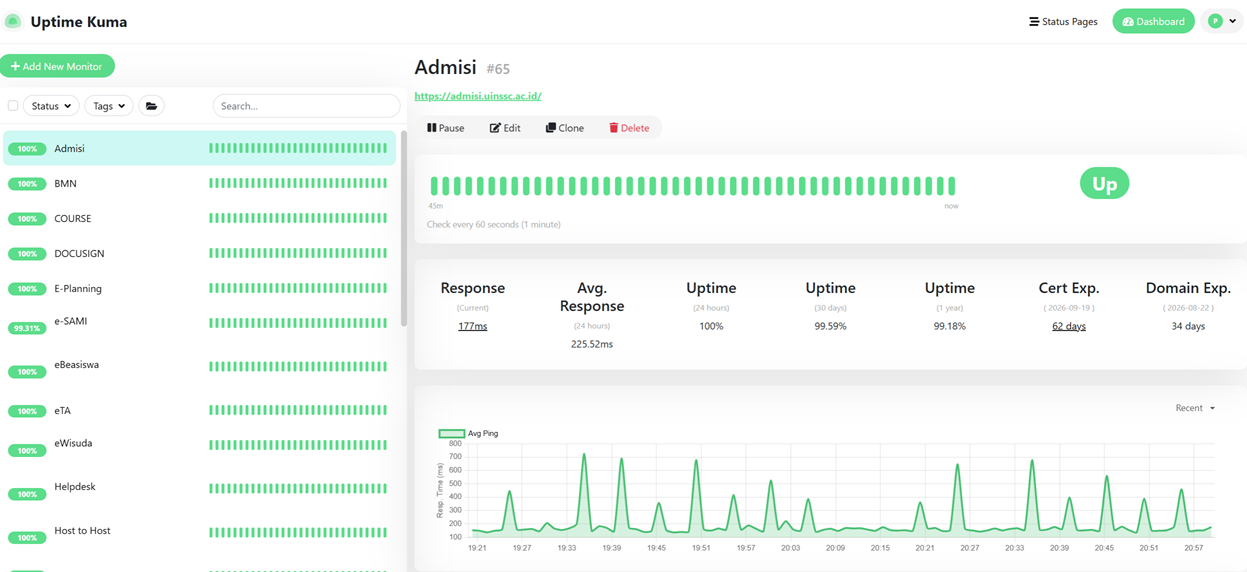Select the Helpdesk monitor
Viewport: 1247px width, 572px height.
pyautogui.click(x=200, y=489)
